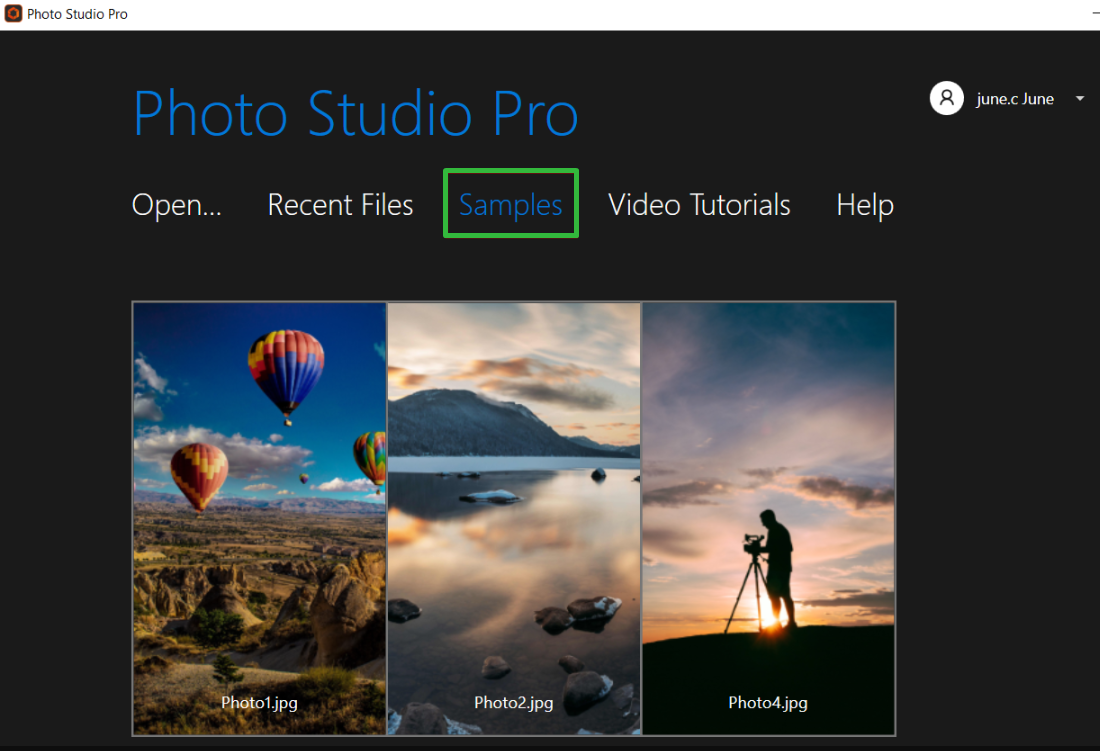
Task: Expand the june.c June account dropdown arrow
Action: pos(1080,99)
